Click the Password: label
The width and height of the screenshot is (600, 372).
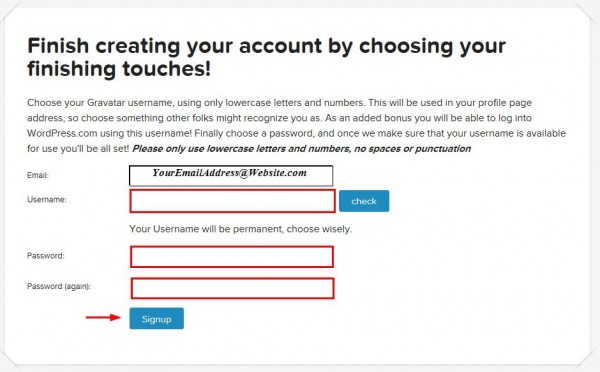(x=46, y=256)
